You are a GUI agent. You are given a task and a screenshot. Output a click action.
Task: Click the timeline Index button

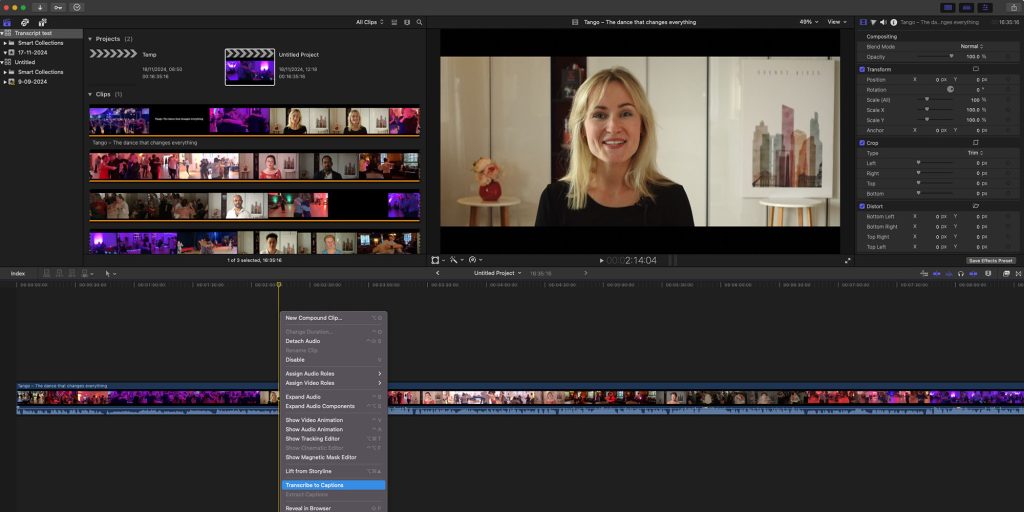point(18,273)
